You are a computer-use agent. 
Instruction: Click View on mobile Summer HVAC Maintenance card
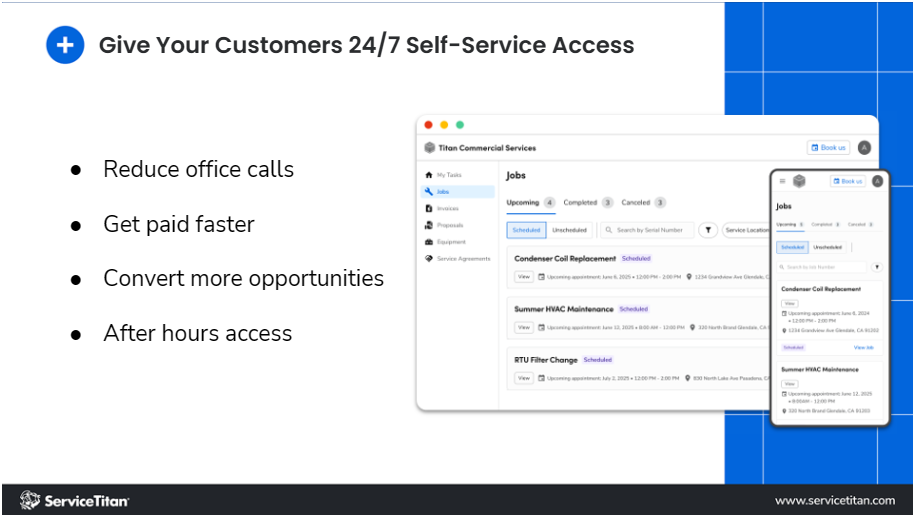click(790, 384)
